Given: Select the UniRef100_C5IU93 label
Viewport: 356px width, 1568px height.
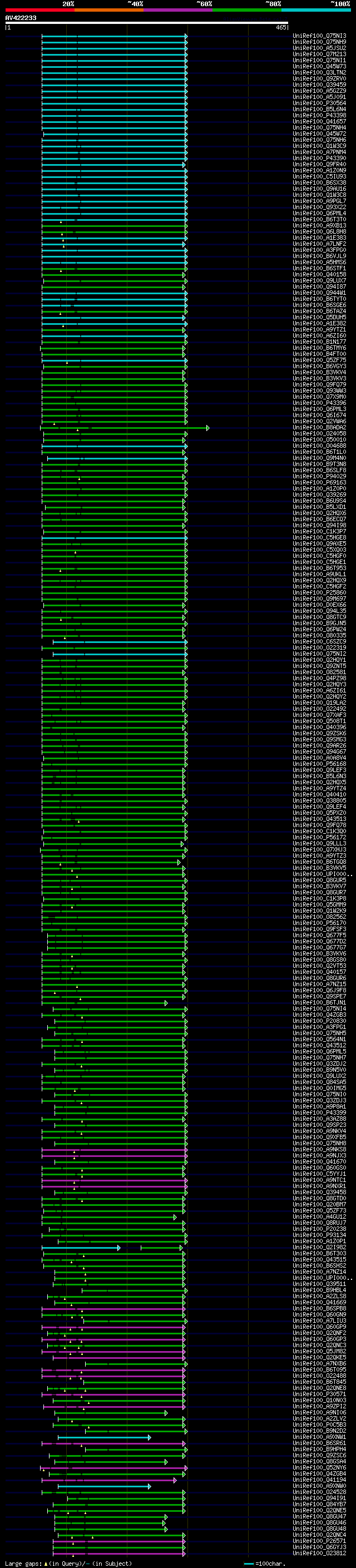Looking at the screenshot, I should (319, 176).
